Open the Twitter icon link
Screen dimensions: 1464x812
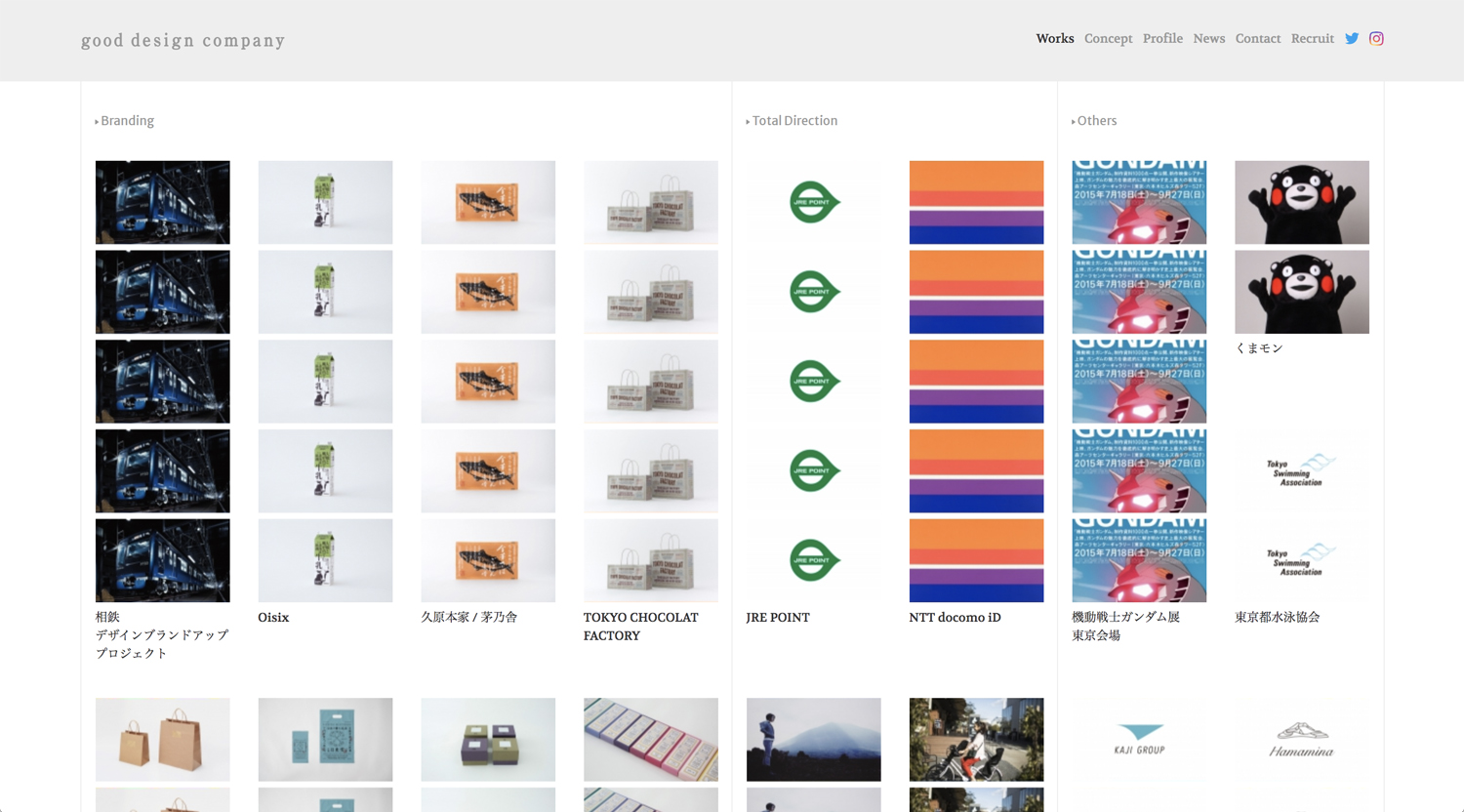point(1352,39)
